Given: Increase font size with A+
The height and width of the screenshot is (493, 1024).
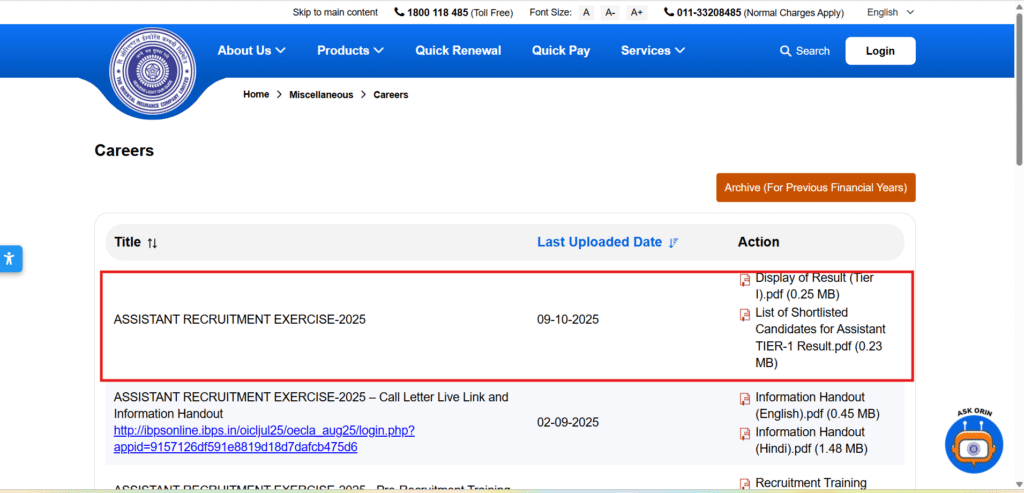Looking at the screenshot, I should pyautogui.click(x=636, y=12).
